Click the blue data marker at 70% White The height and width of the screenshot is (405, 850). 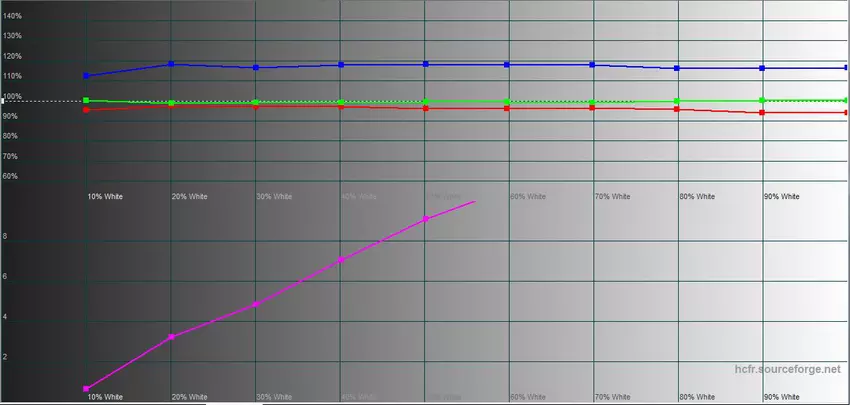pos(593,64)
